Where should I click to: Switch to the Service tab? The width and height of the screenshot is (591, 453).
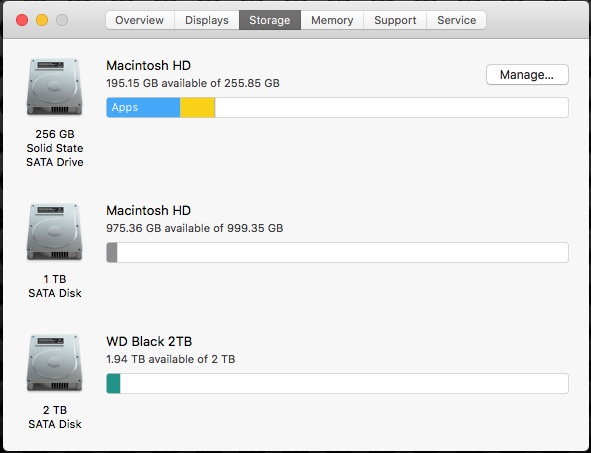click(456, 20)
